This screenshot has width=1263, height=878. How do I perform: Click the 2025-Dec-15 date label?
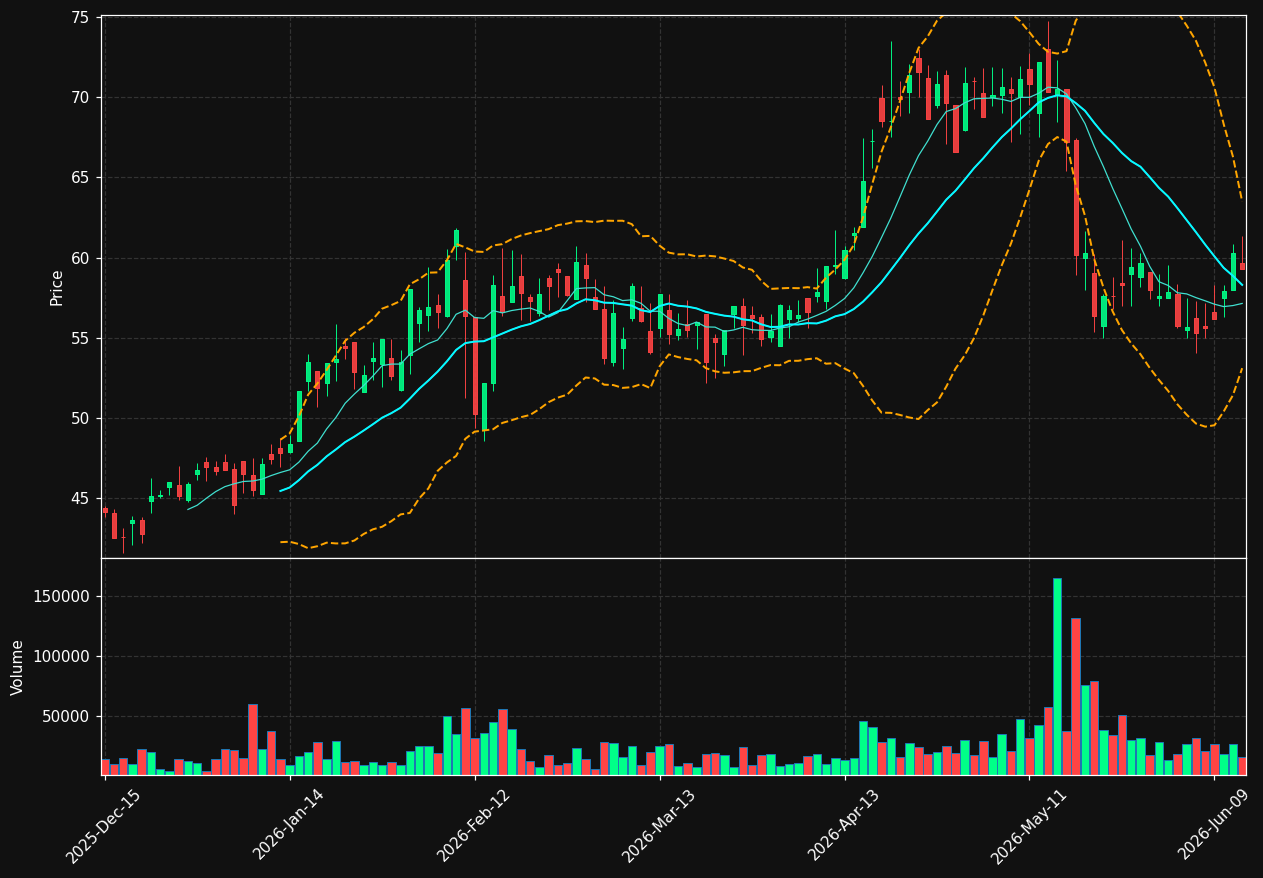(104, 825)
